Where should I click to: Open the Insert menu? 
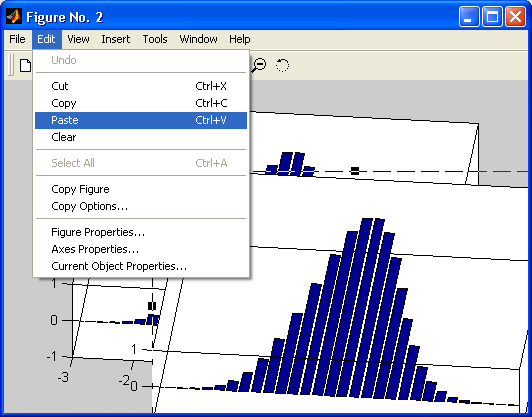[x=116, y=39]
